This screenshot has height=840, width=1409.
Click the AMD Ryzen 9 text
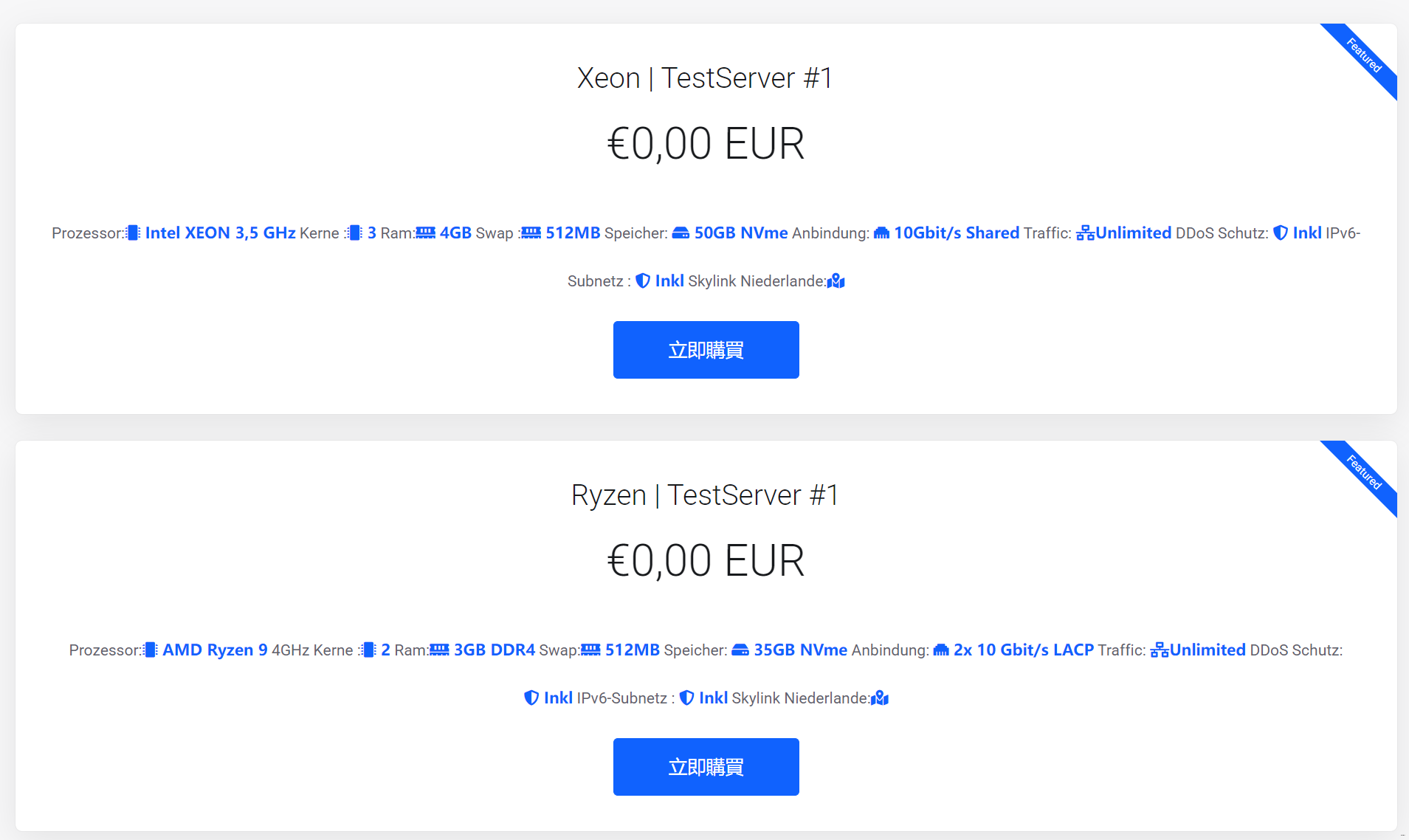point(215,650)
